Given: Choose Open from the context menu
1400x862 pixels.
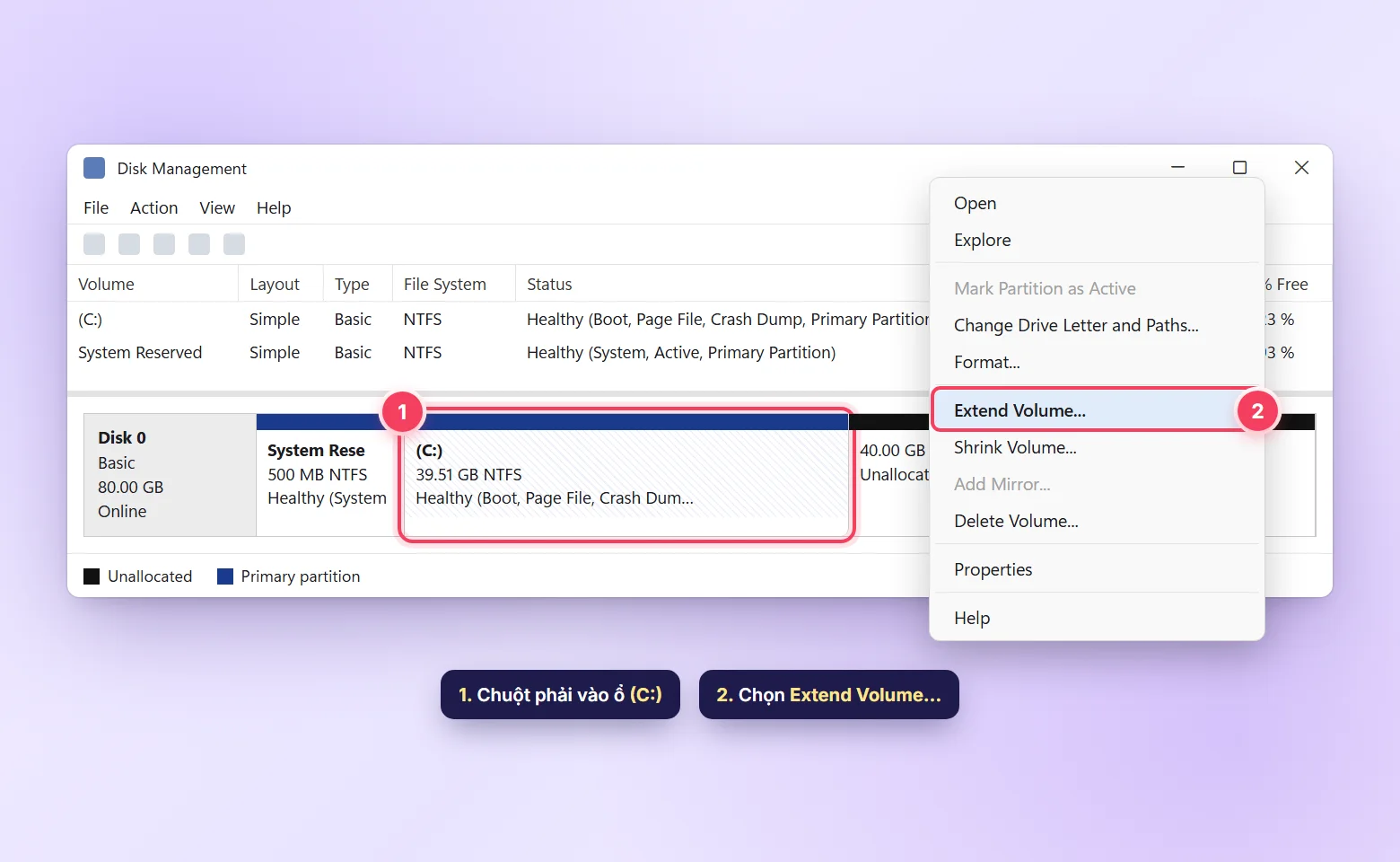Looking at the screenshot, I should click(1097, 204).
